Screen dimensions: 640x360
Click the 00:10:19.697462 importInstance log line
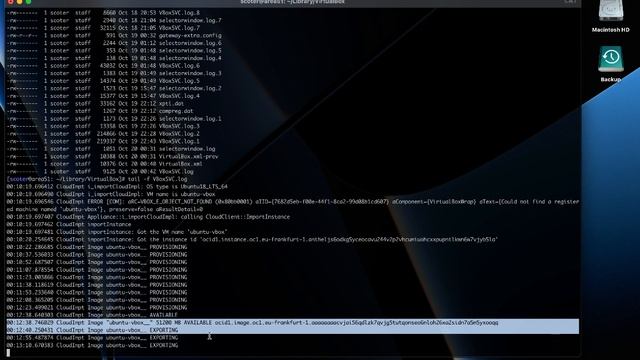(69, 224)
